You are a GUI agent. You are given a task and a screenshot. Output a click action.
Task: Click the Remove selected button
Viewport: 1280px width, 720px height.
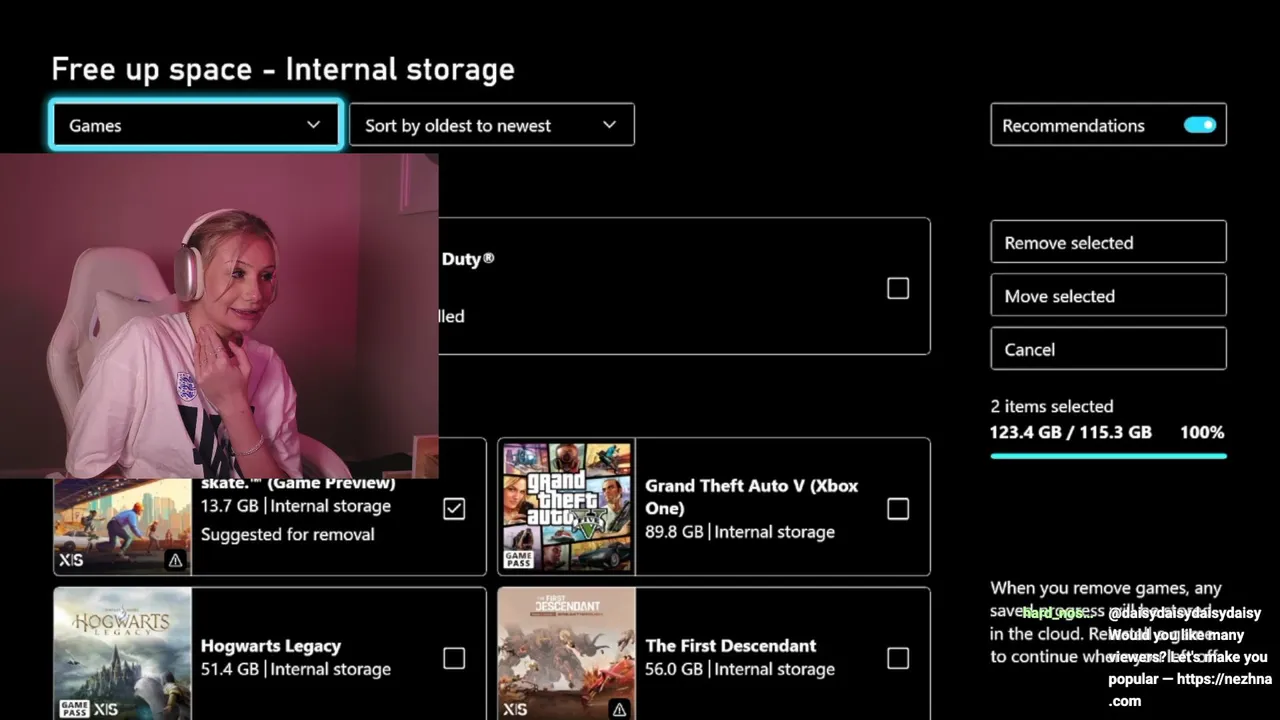tap(1108, 242)
